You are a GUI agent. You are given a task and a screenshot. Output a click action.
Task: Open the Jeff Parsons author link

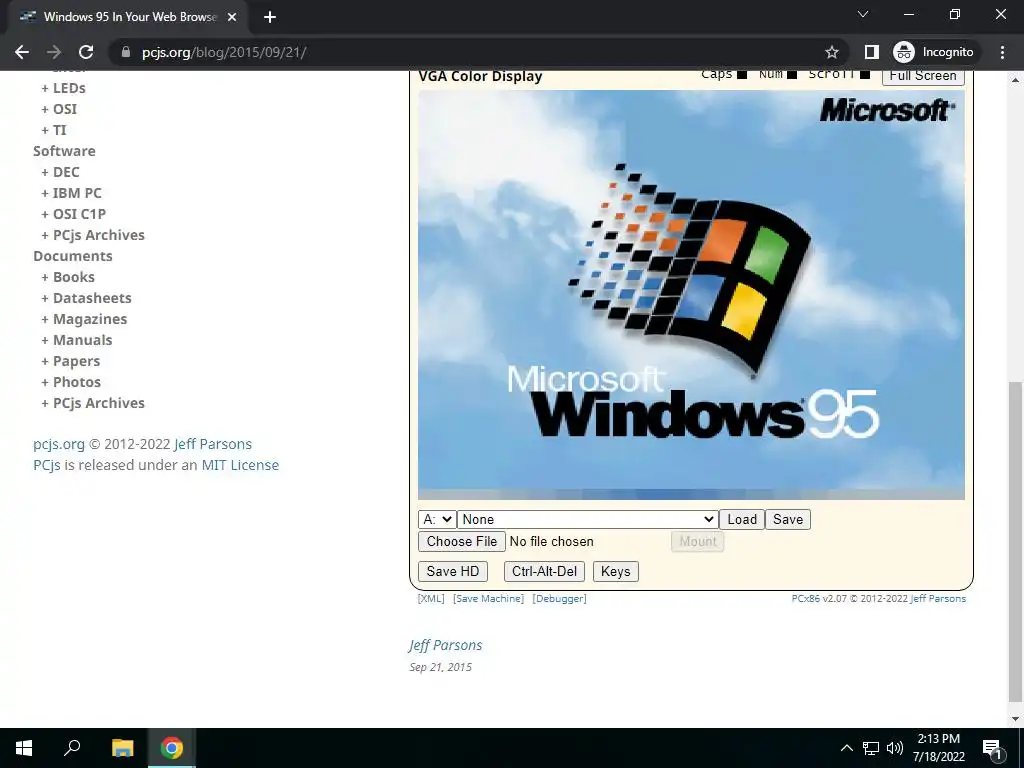(x=445, y=645)
